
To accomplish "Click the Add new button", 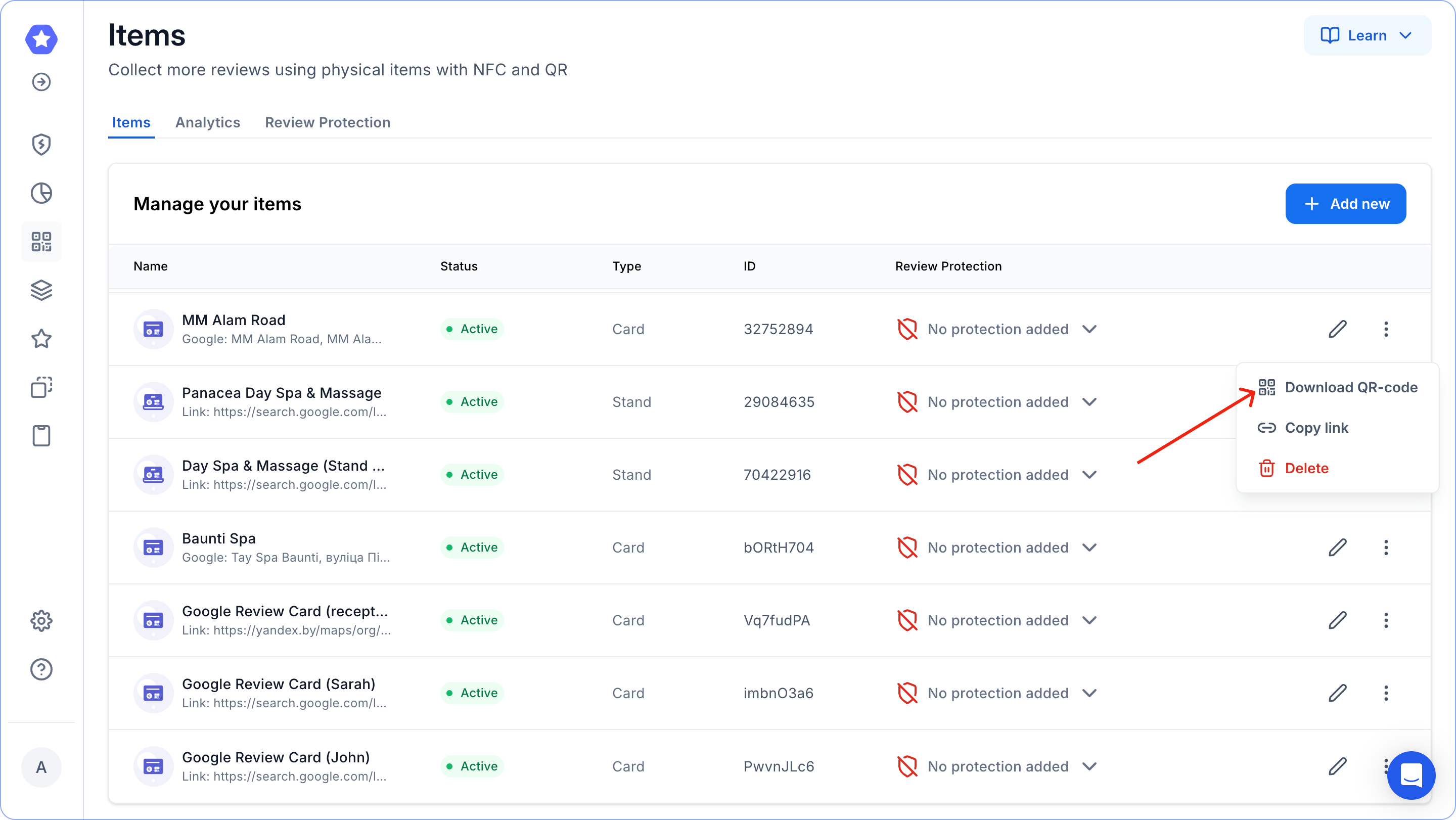I will click(1345, 203).
